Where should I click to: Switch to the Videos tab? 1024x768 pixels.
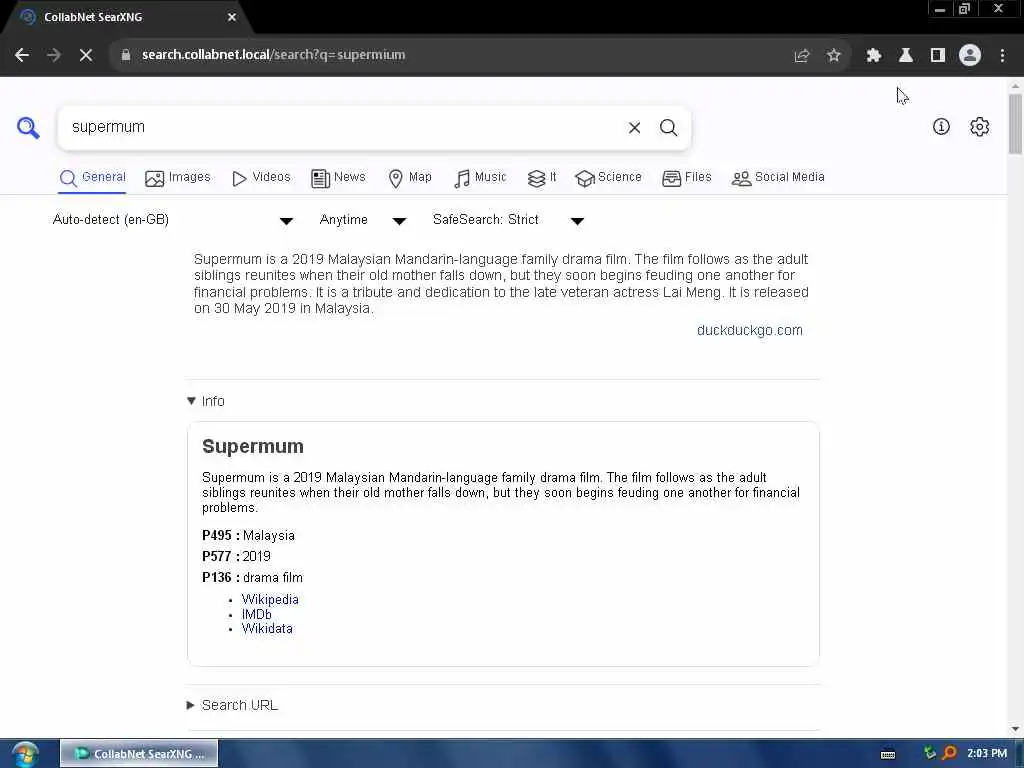[x=261, y=178]
